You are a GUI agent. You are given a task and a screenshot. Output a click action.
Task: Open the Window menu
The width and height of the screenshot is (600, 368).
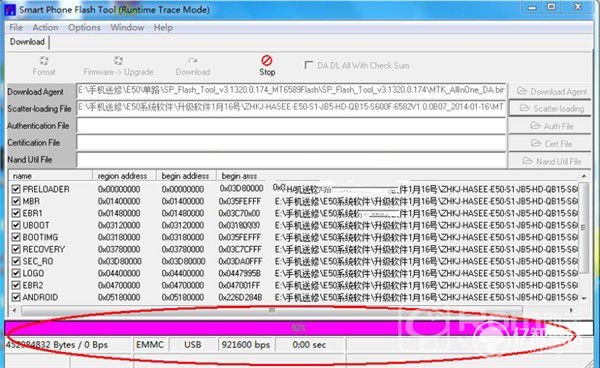coord(127,28)
